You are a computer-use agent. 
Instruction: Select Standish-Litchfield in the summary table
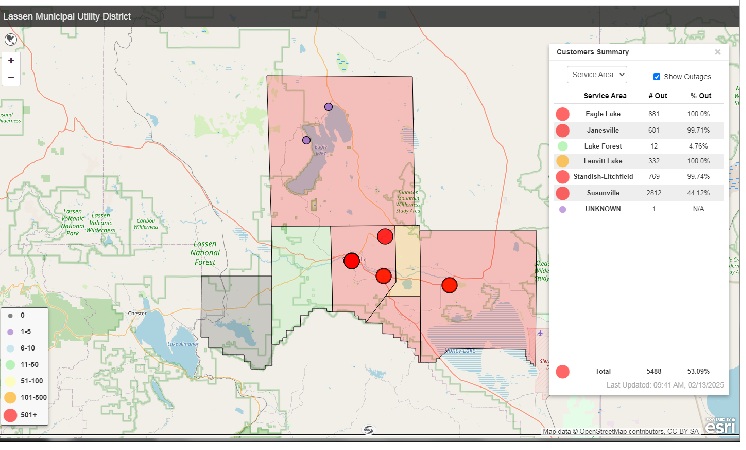tap(605, 177)
